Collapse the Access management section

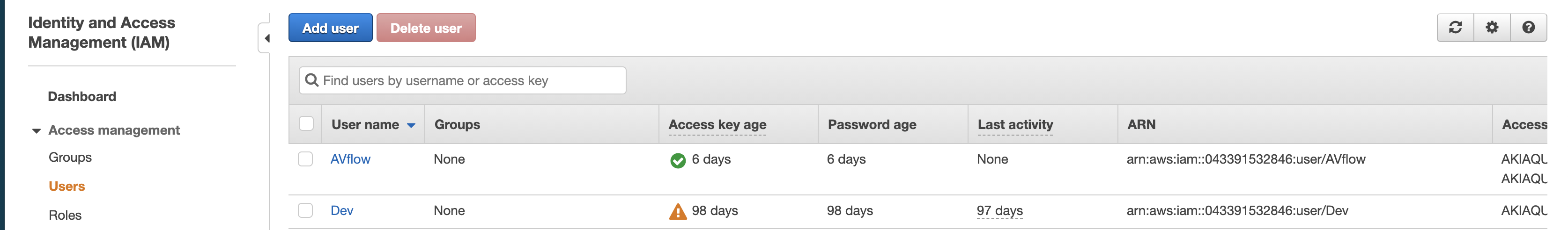pyautogui.click(x=37, y=131)
